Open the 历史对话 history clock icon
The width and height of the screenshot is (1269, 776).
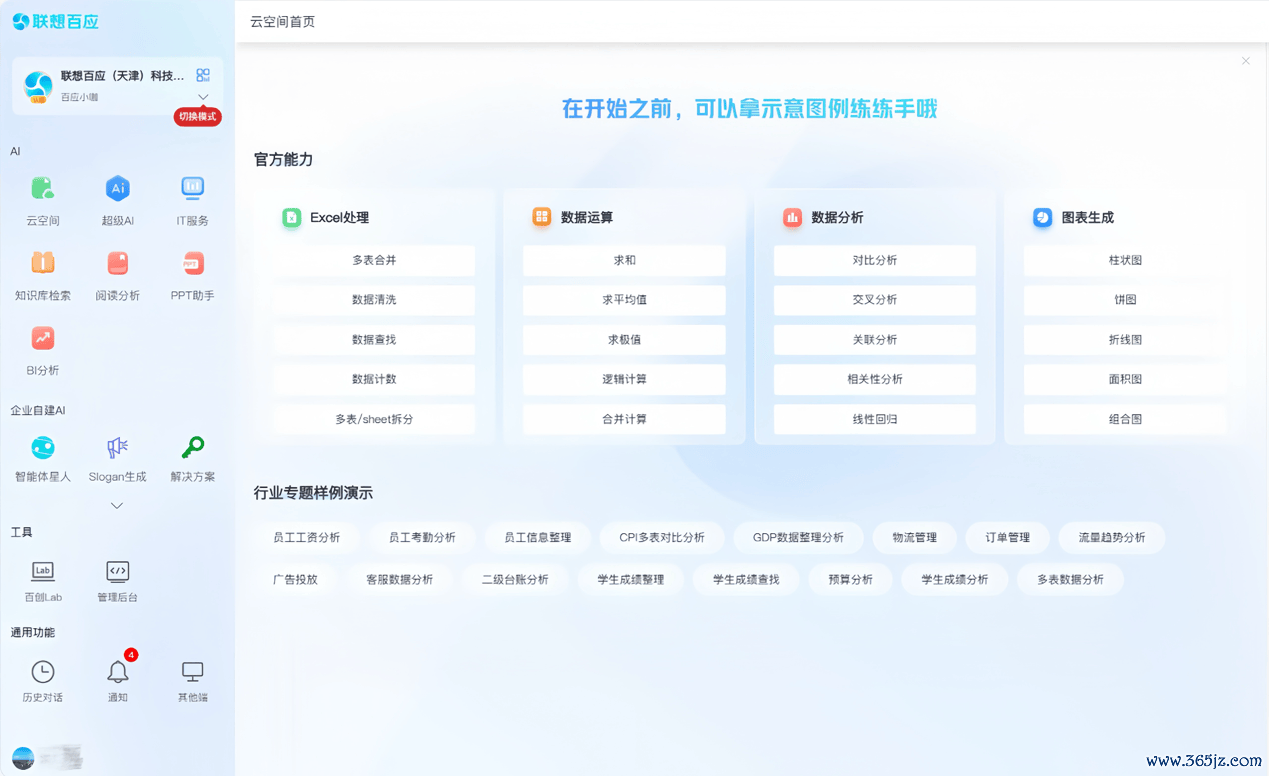[x=42, y=672]
